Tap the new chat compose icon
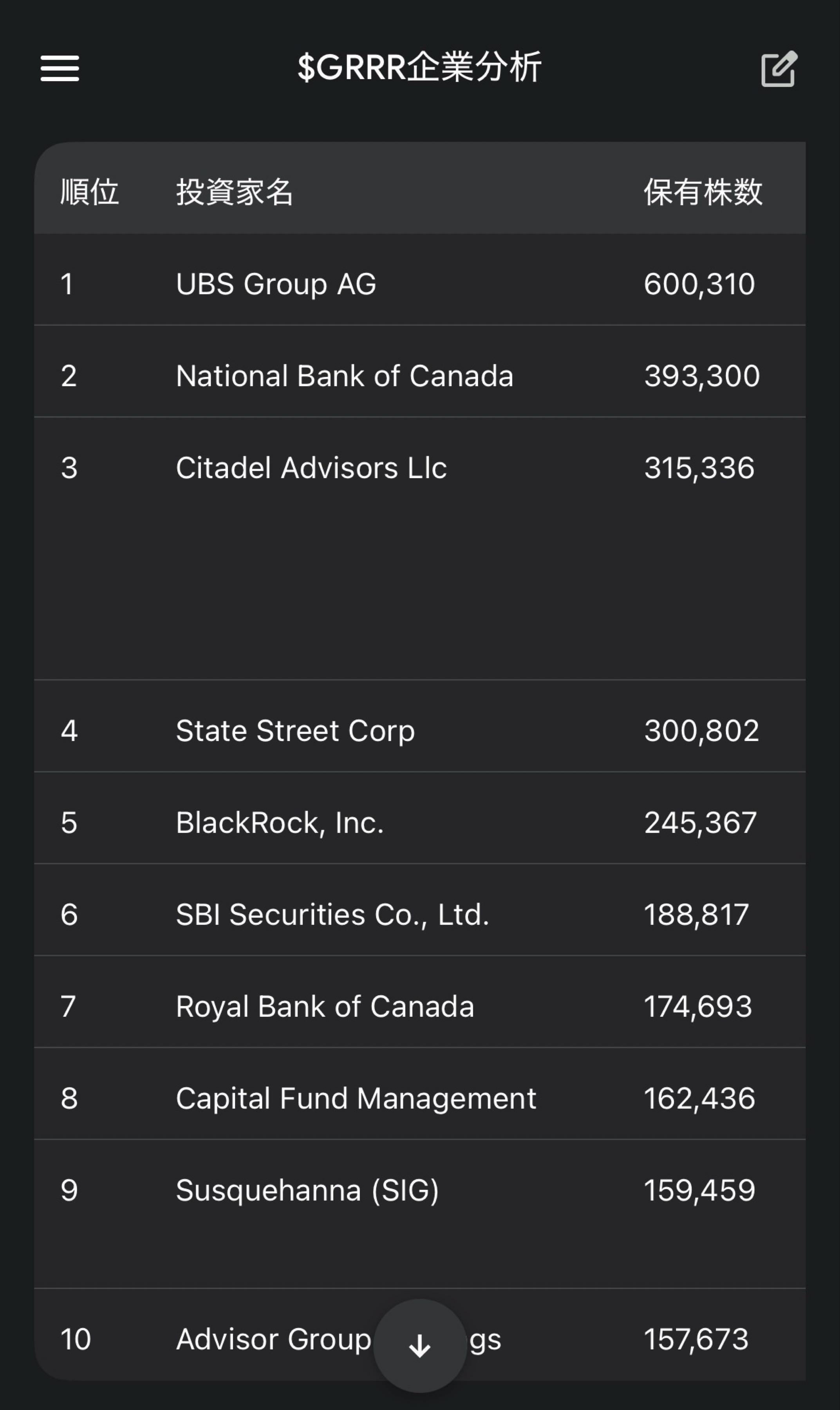This screenshot has height=1410, width=840. click(x=779, y=69)
